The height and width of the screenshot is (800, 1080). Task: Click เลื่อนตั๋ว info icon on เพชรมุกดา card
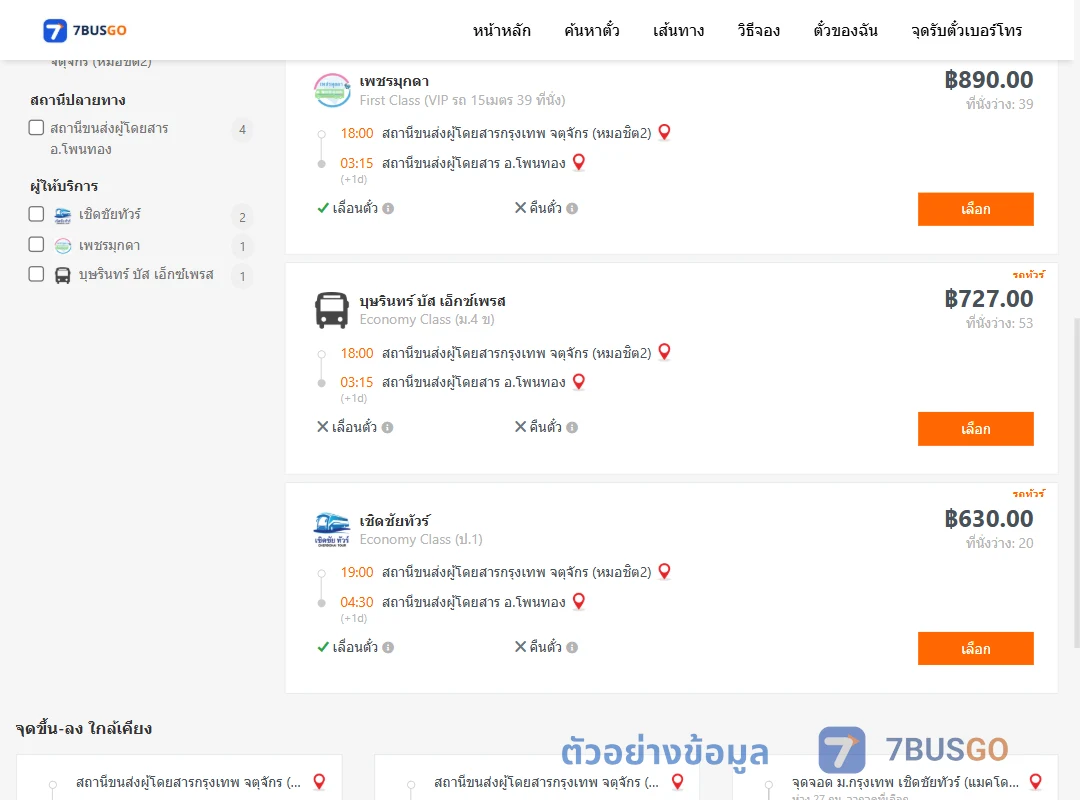[x=388, y=208]
